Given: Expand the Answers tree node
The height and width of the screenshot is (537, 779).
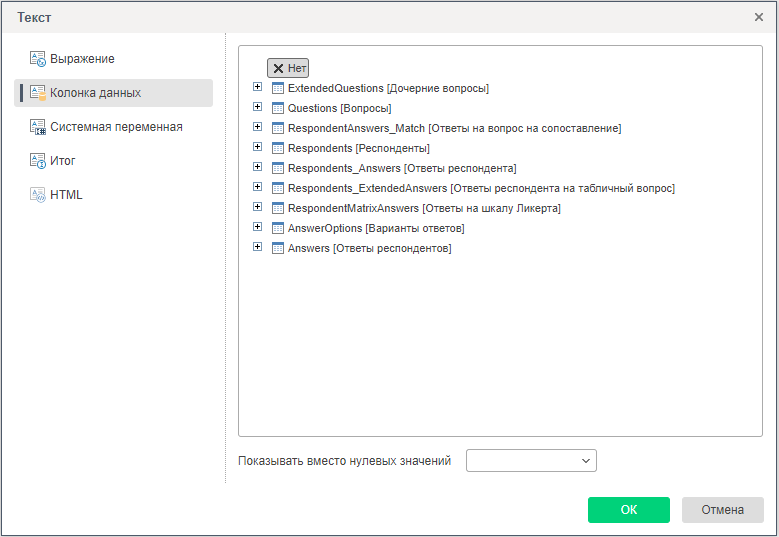Looking at the screenshot, I should pos(257,247).
